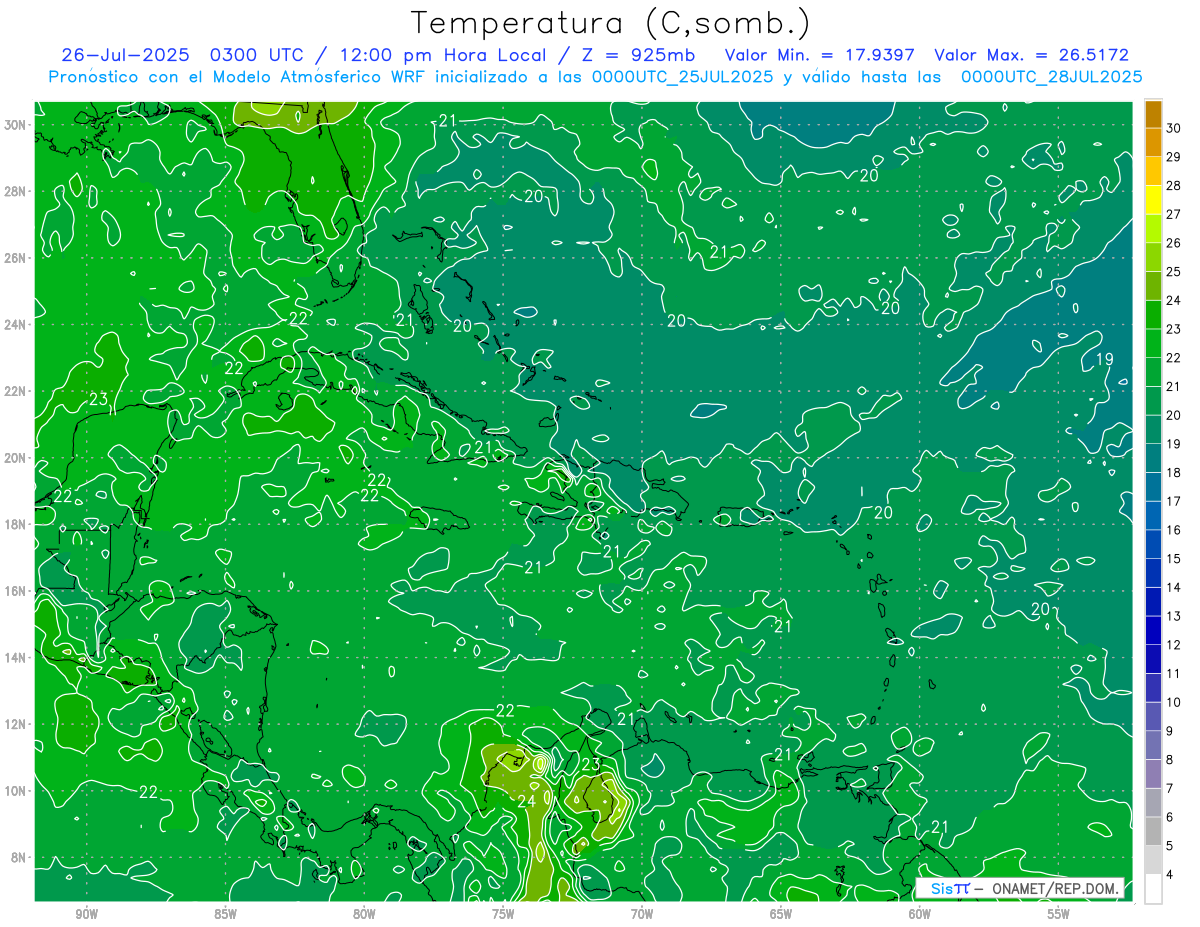The image size is (1200, 927).
Task: Click the color scale label "28"
Action: [x=1174, y=186]
